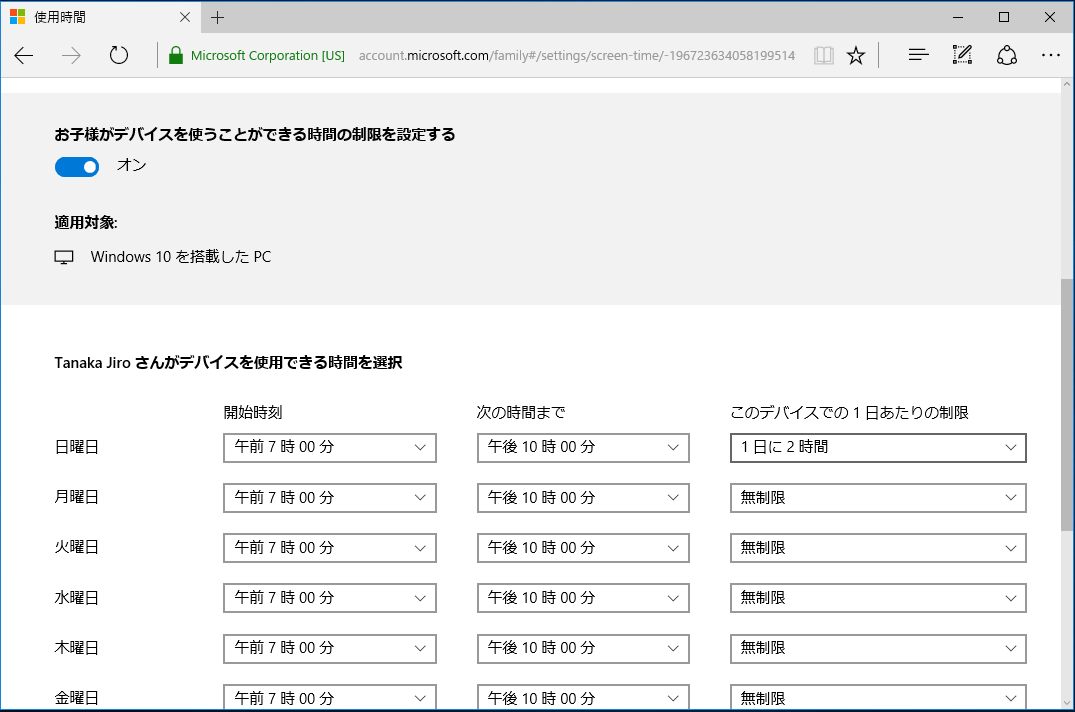Turn off the device time limit toggle
1075x712 pixels.
pyautogui.click(x=77, y=166)
